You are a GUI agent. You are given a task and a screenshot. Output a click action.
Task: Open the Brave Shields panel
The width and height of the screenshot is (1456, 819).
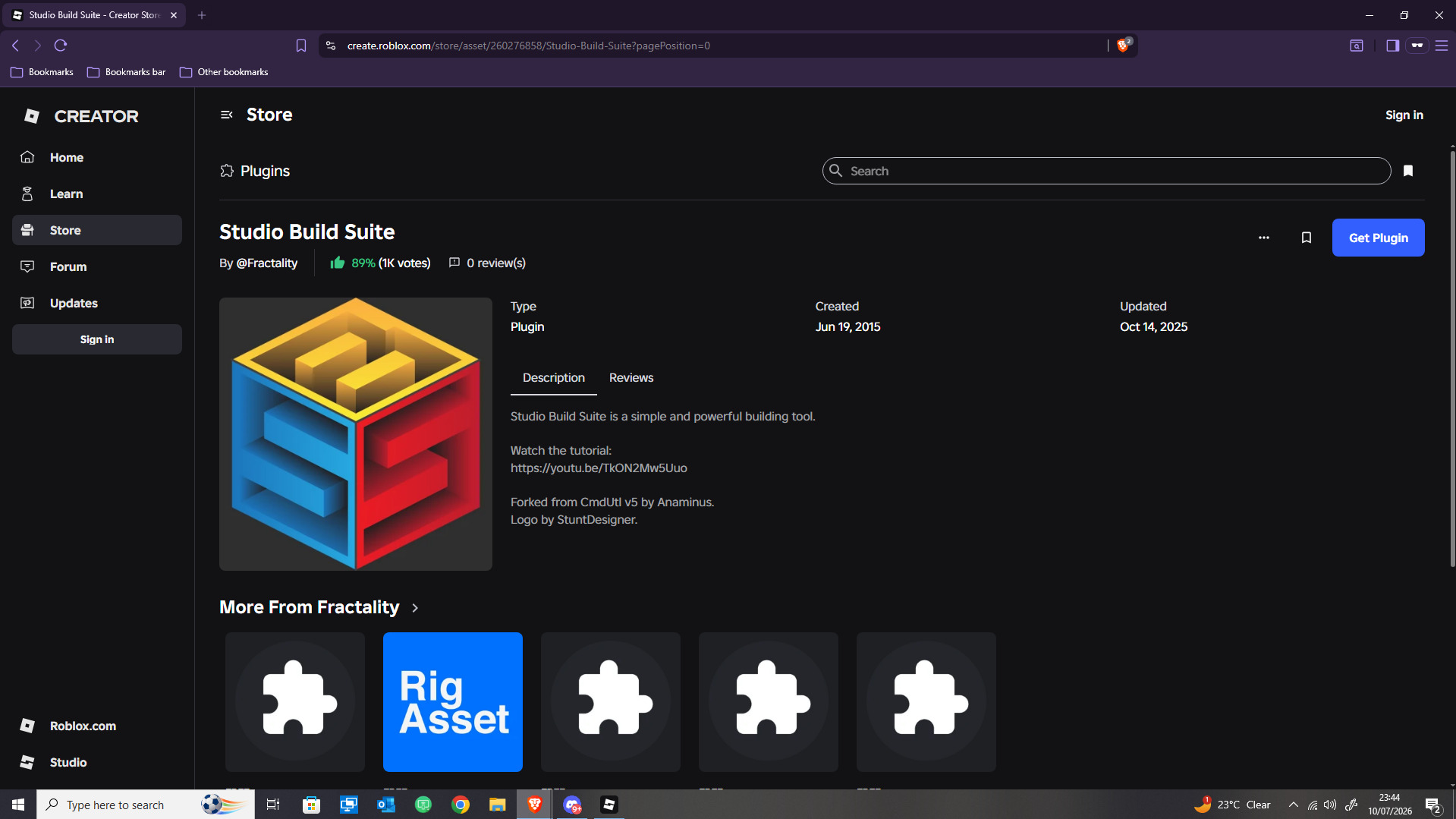pos(1124,46)
